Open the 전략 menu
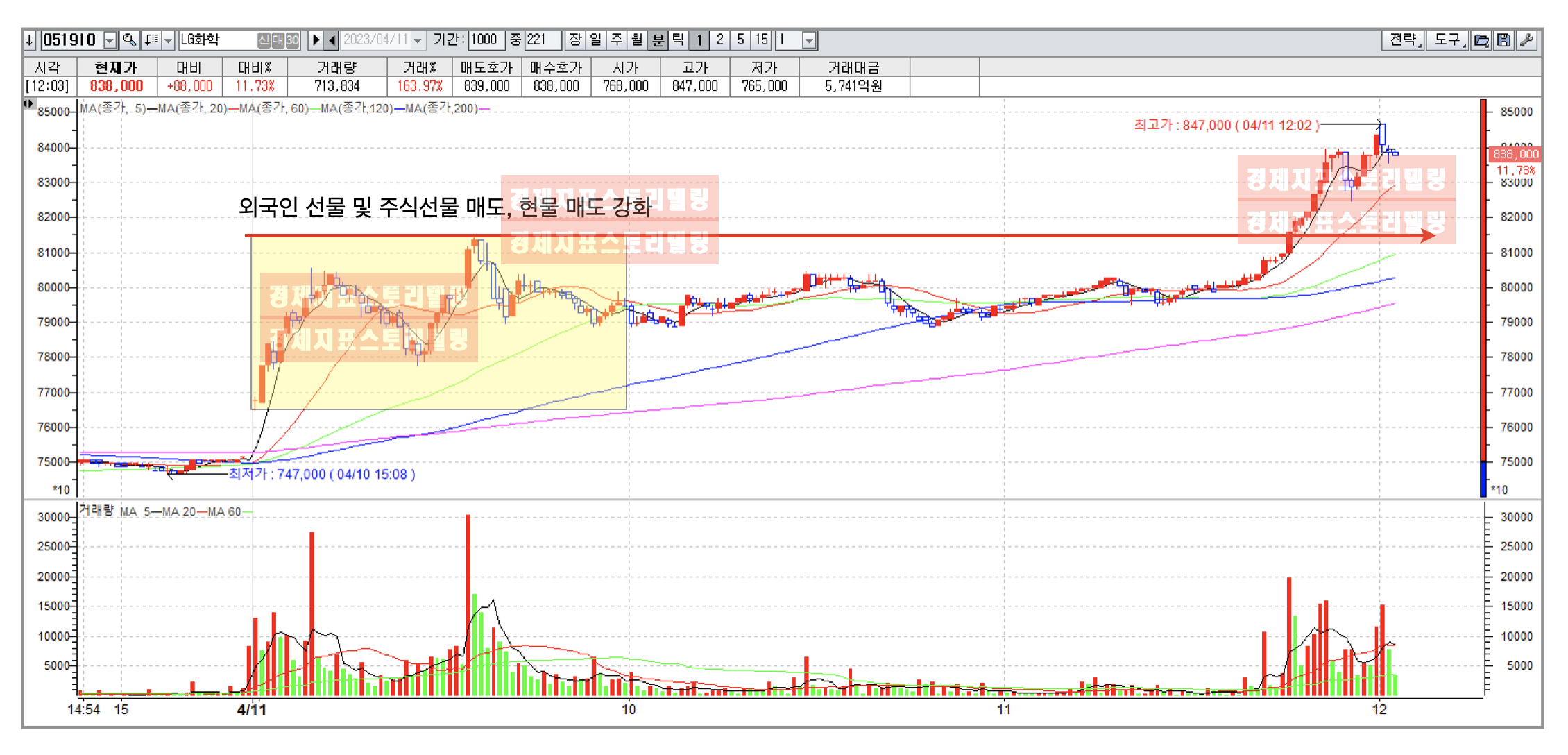The height and width of the screenshot is (755, 1568). 1404,40
